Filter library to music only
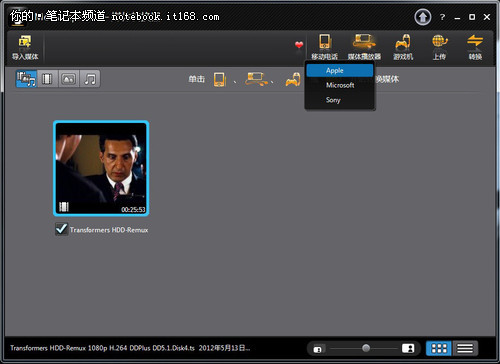The width and height of the screenshot is (500, 364). coord(90,79)
